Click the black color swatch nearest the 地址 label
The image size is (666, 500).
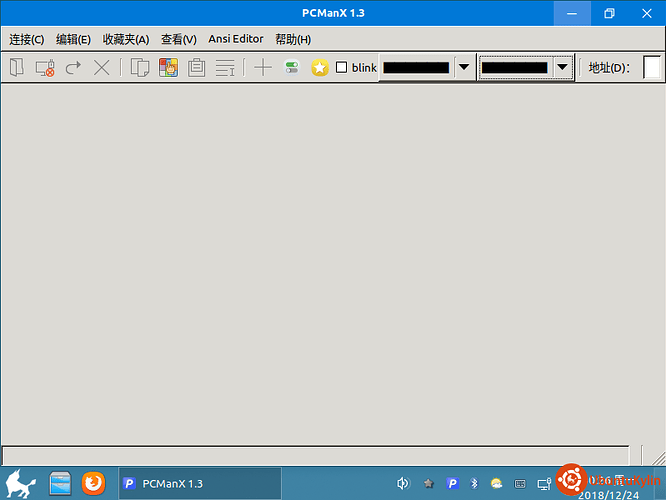point(515,68)
